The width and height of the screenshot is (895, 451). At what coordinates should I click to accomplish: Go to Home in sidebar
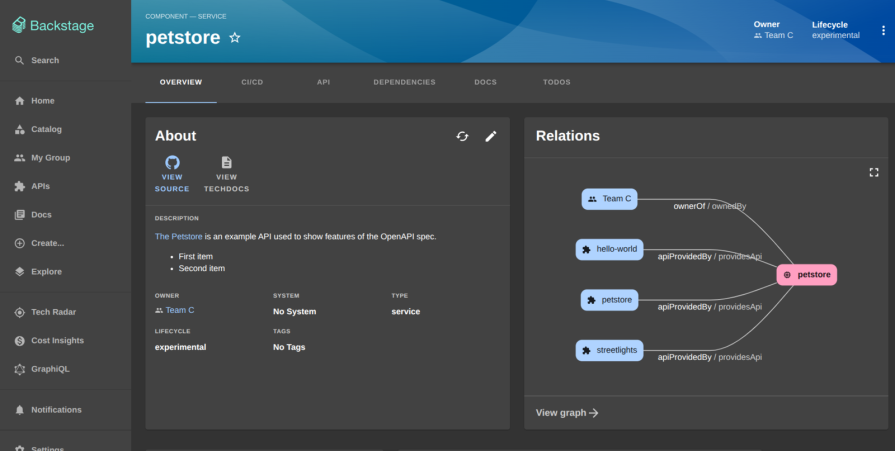tap(65, 100)
